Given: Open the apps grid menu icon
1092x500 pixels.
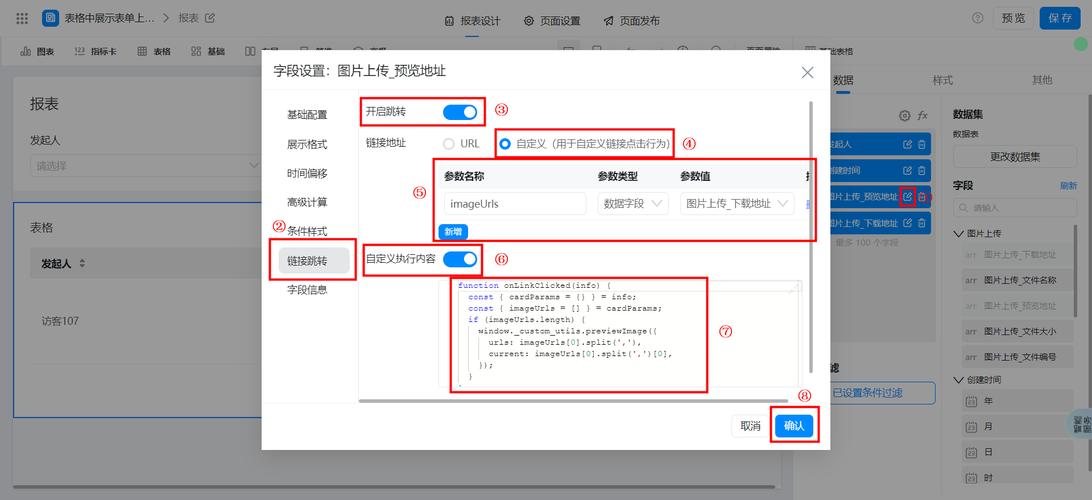Looking at the screenshot, I should click(22, 19).
